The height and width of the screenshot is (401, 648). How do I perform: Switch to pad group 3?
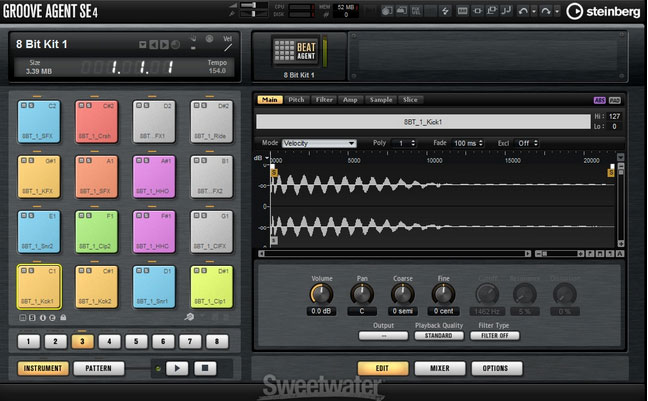(x=82, y=341)
